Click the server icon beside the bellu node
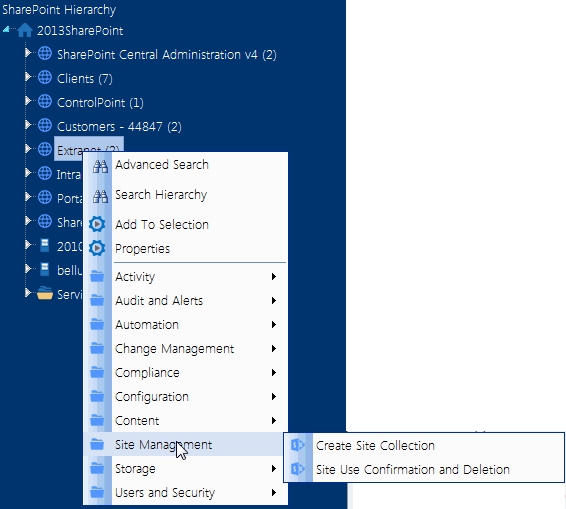The image size is (566, 509). [44, 269]
